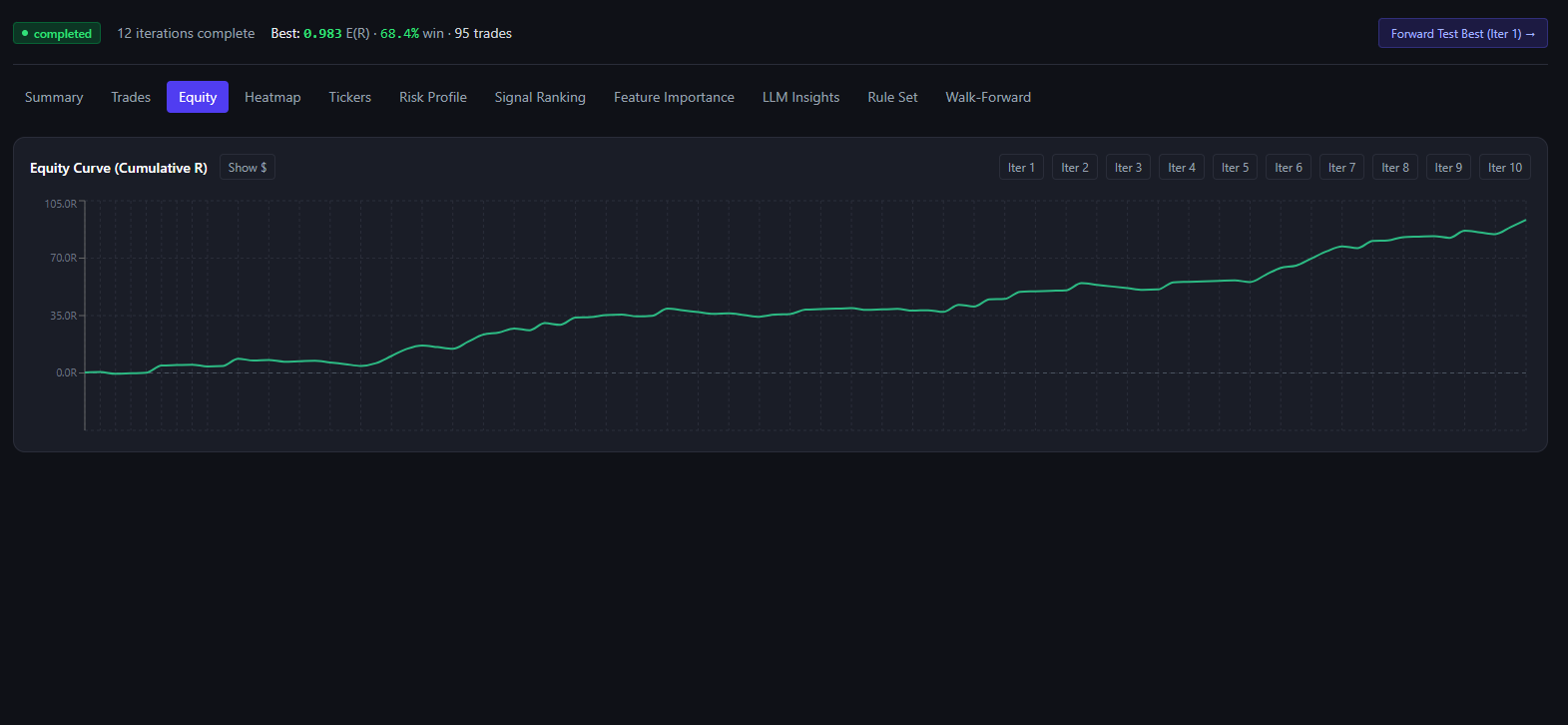
Task: Toggle the Iter 5 equity curve
Action: click(1235, 168)
